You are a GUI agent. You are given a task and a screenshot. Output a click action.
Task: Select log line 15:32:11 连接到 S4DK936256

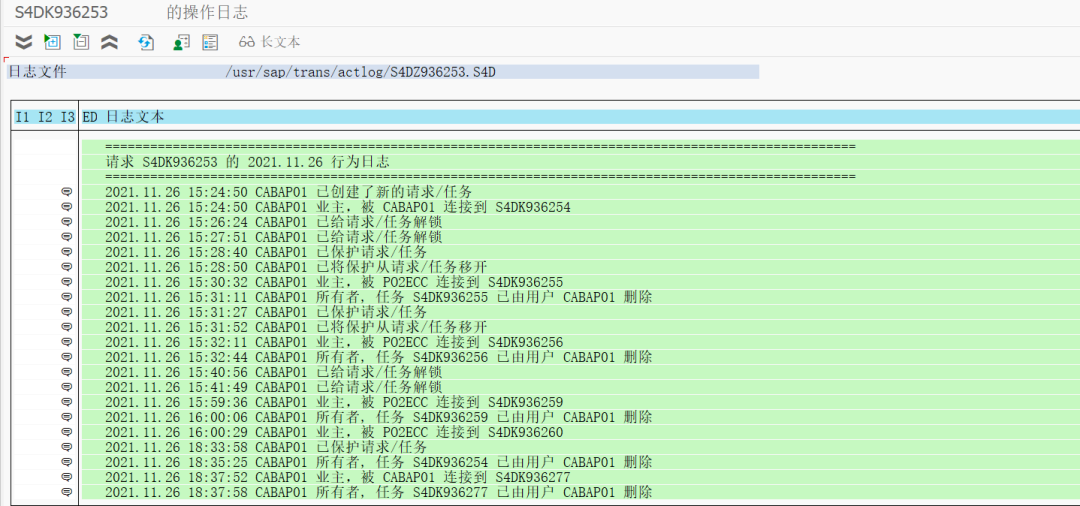(x=334, y=342)
